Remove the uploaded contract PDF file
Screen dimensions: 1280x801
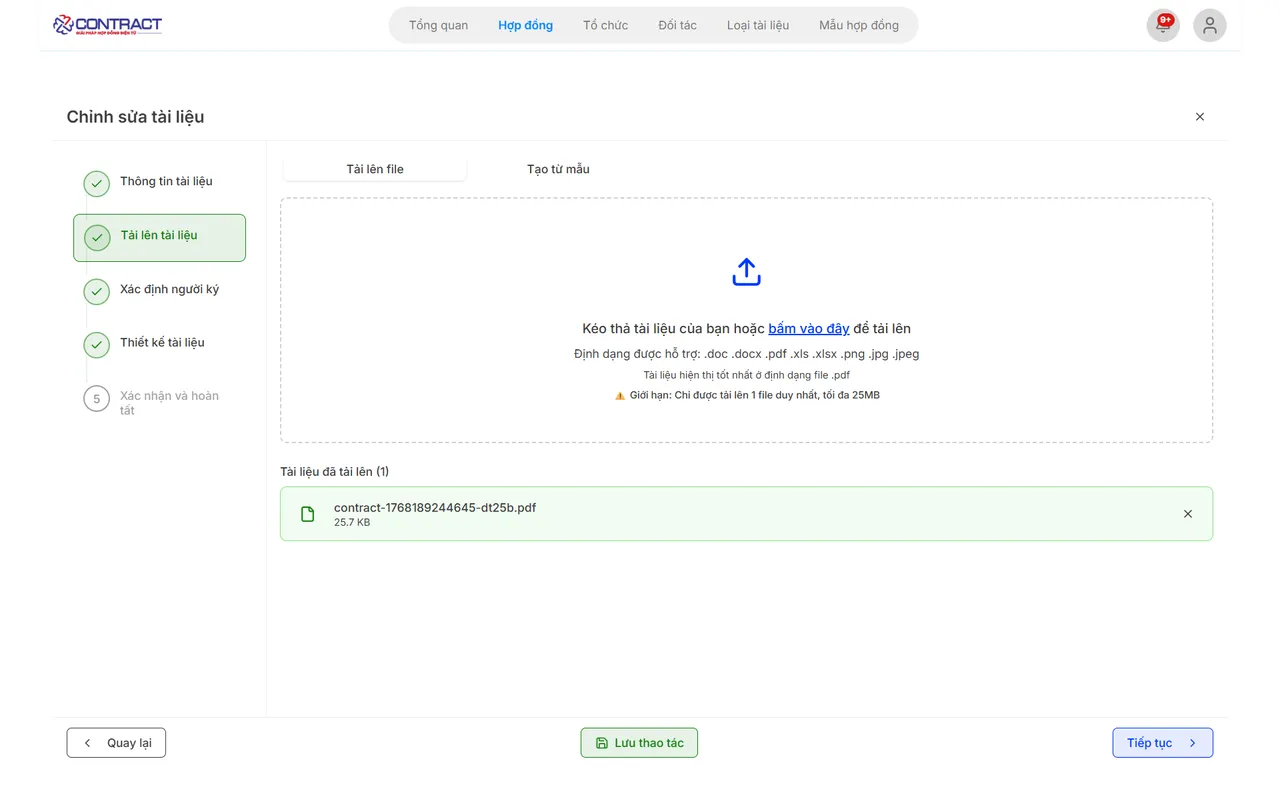[1187, 514]
